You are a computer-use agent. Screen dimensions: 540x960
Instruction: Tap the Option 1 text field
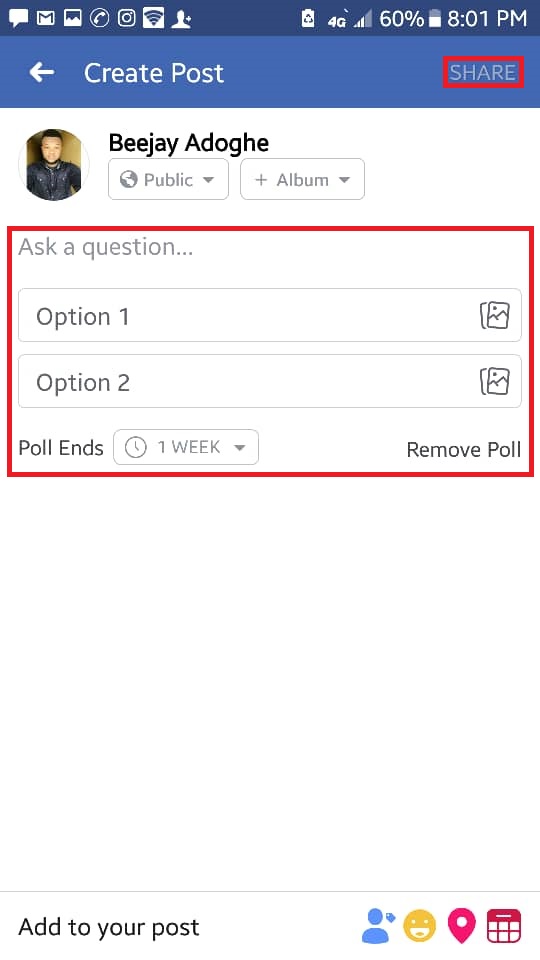pos(270,316)
